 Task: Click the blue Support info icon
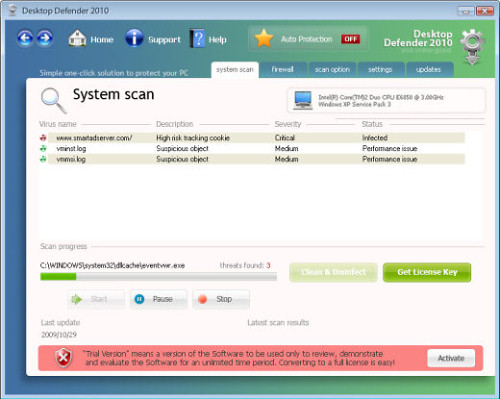[x=134, y=38]
